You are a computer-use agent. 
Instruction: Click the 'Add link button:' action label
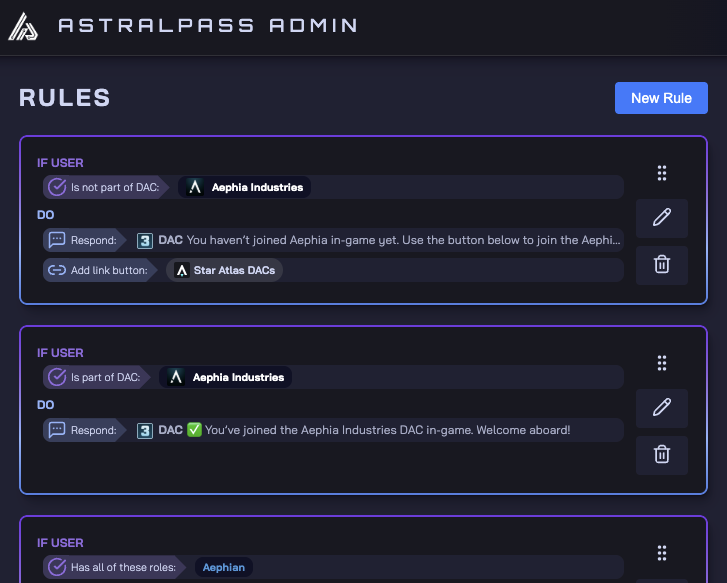(109, 270)
